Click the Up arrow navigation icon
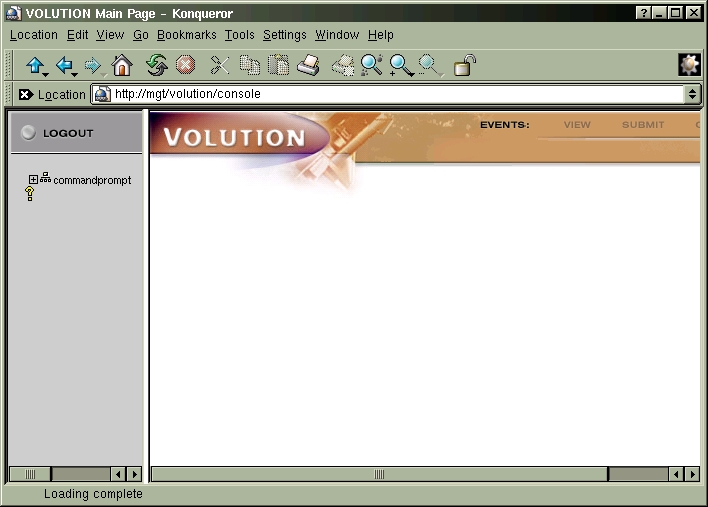708x507 pixels. click(x=35, y=66)
